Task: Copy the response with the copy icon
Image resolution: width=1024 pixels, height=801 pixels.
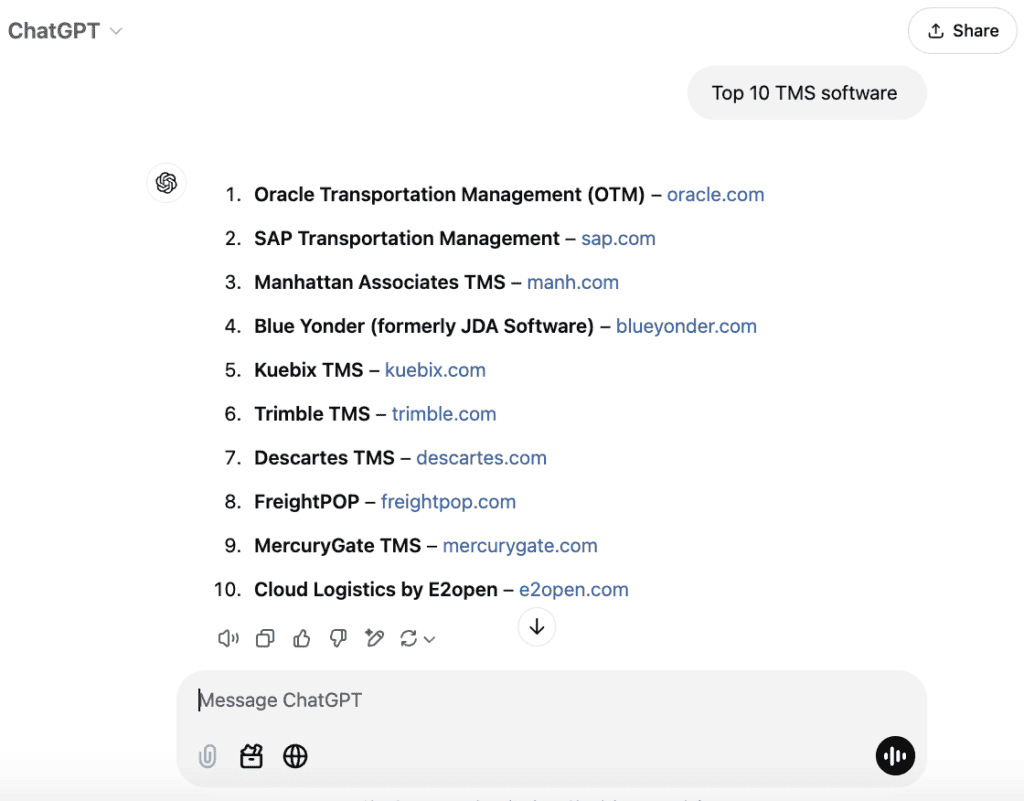Action: [x=265, y=638]
